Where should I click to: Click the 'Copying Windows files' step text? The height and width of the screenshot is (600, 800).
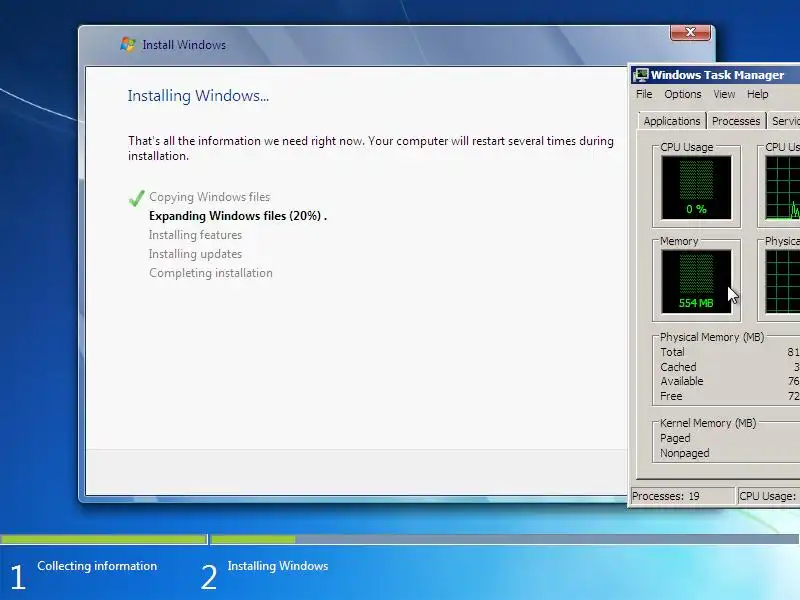[x=210, y=197]
